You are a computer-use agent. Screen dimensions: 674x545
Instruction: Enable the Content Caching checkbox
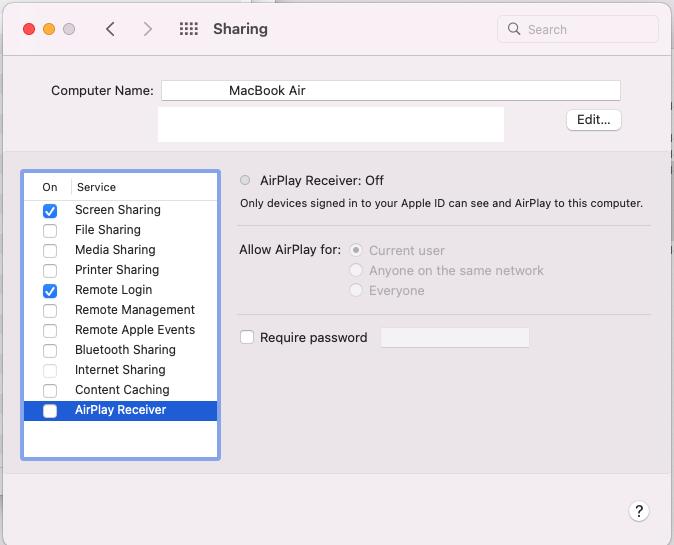click(50, 391)
